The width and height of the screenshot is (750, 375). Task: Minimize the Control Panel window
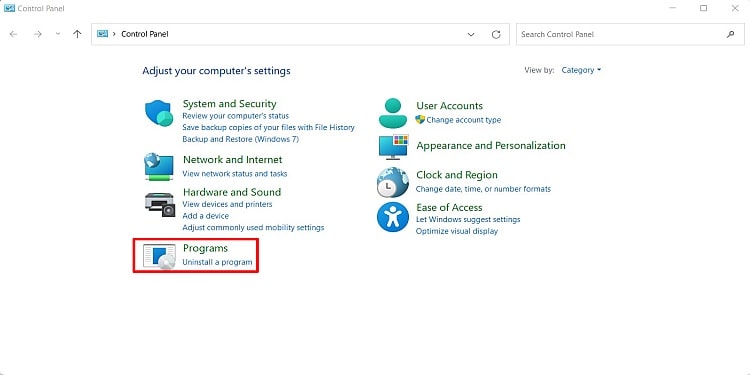(x=673, y=8)
